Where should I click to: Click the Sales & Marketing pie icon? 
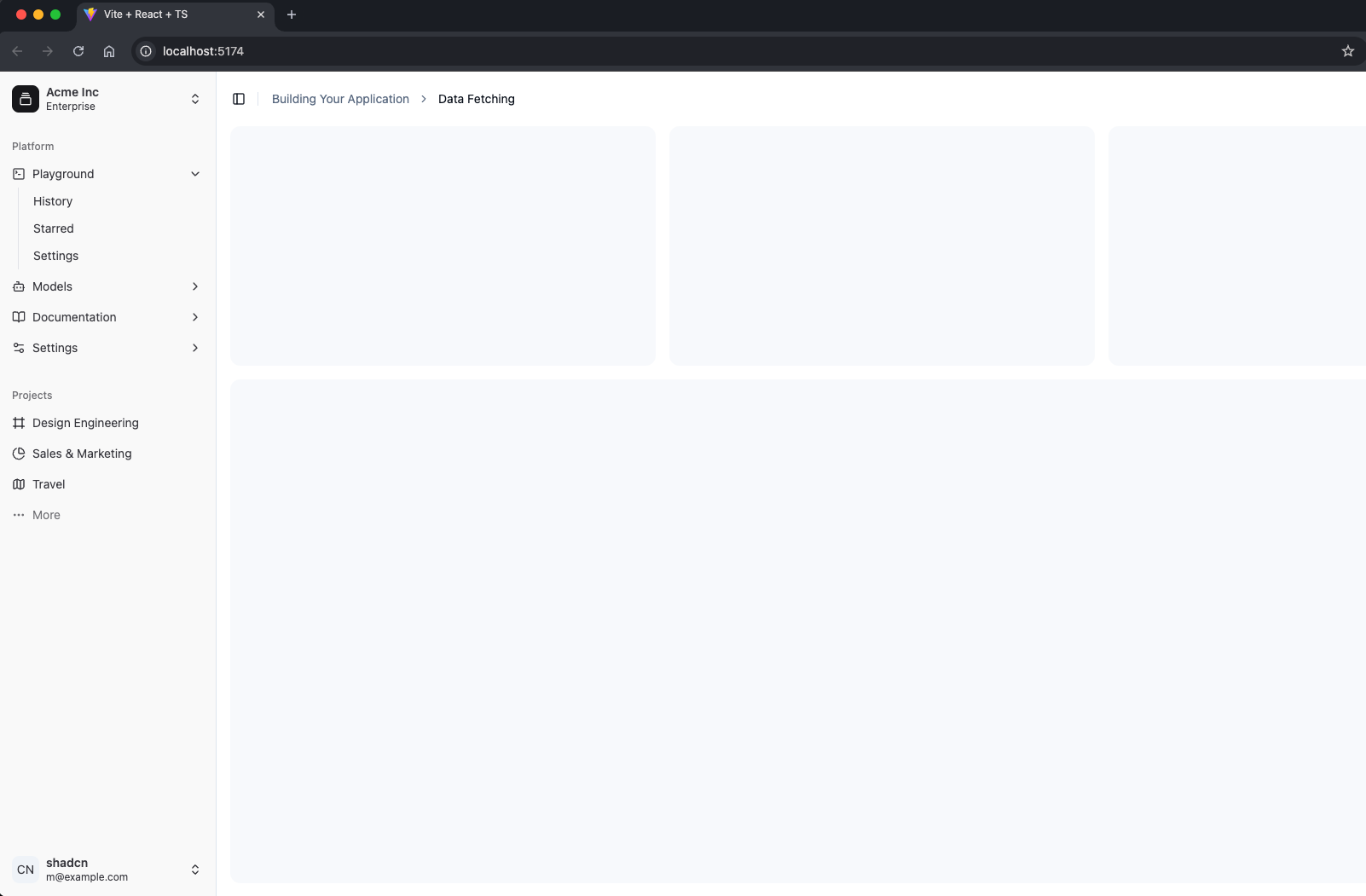coord(19,454)
